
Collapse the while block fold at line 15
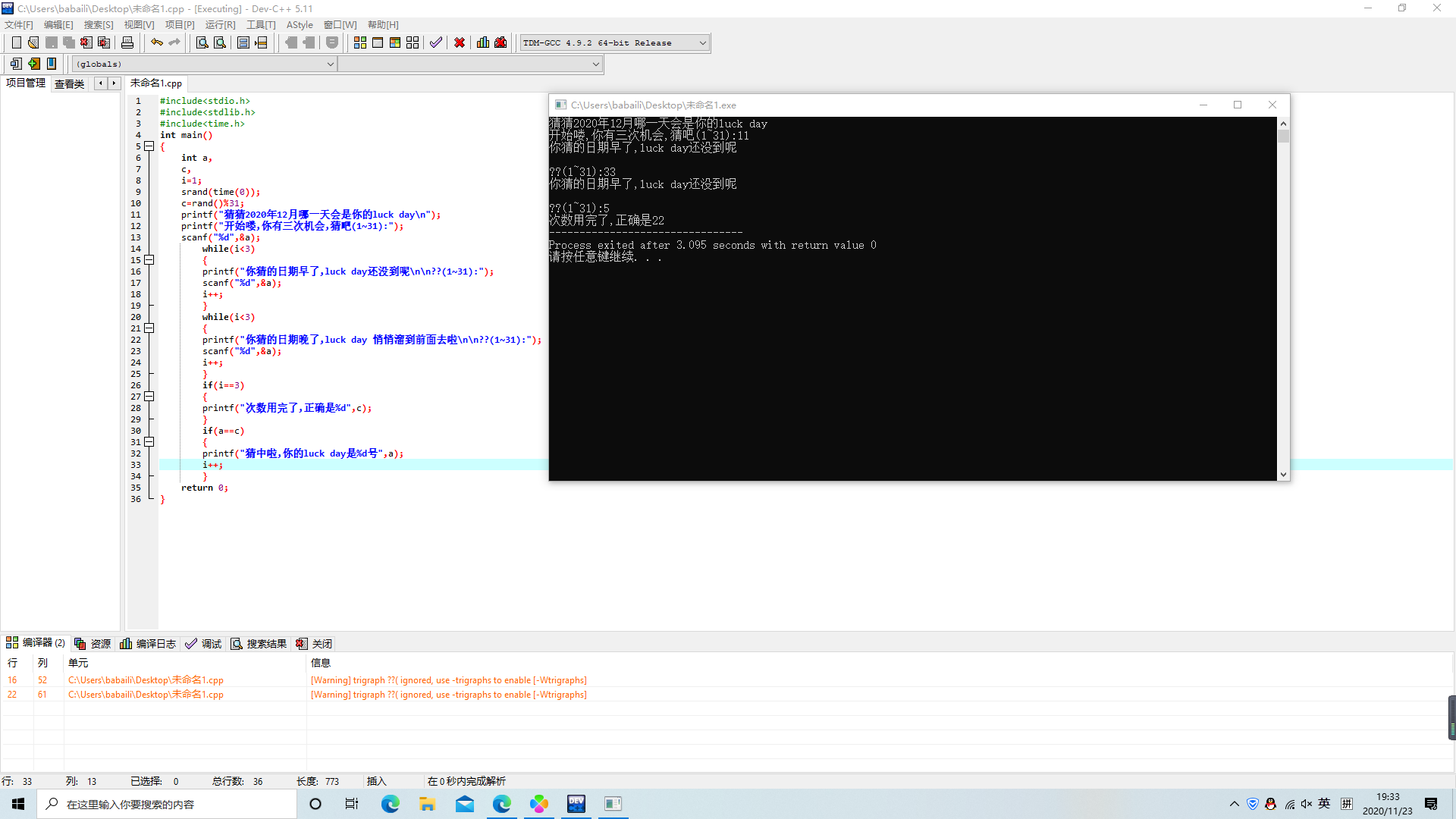click(x=149, y=260)
